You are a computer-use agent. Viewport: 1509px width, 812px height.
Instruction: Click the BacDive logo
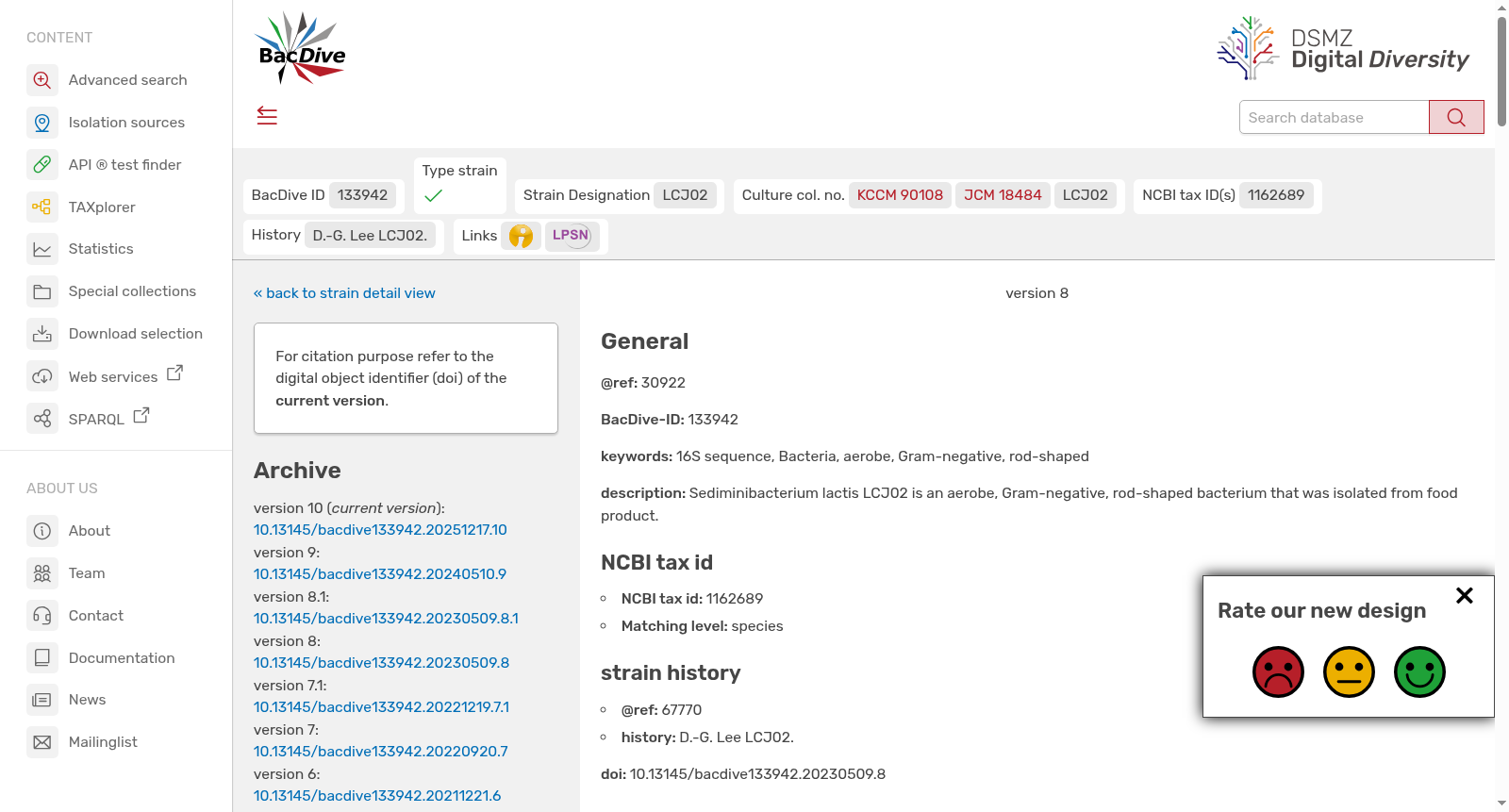pos(302,48)
